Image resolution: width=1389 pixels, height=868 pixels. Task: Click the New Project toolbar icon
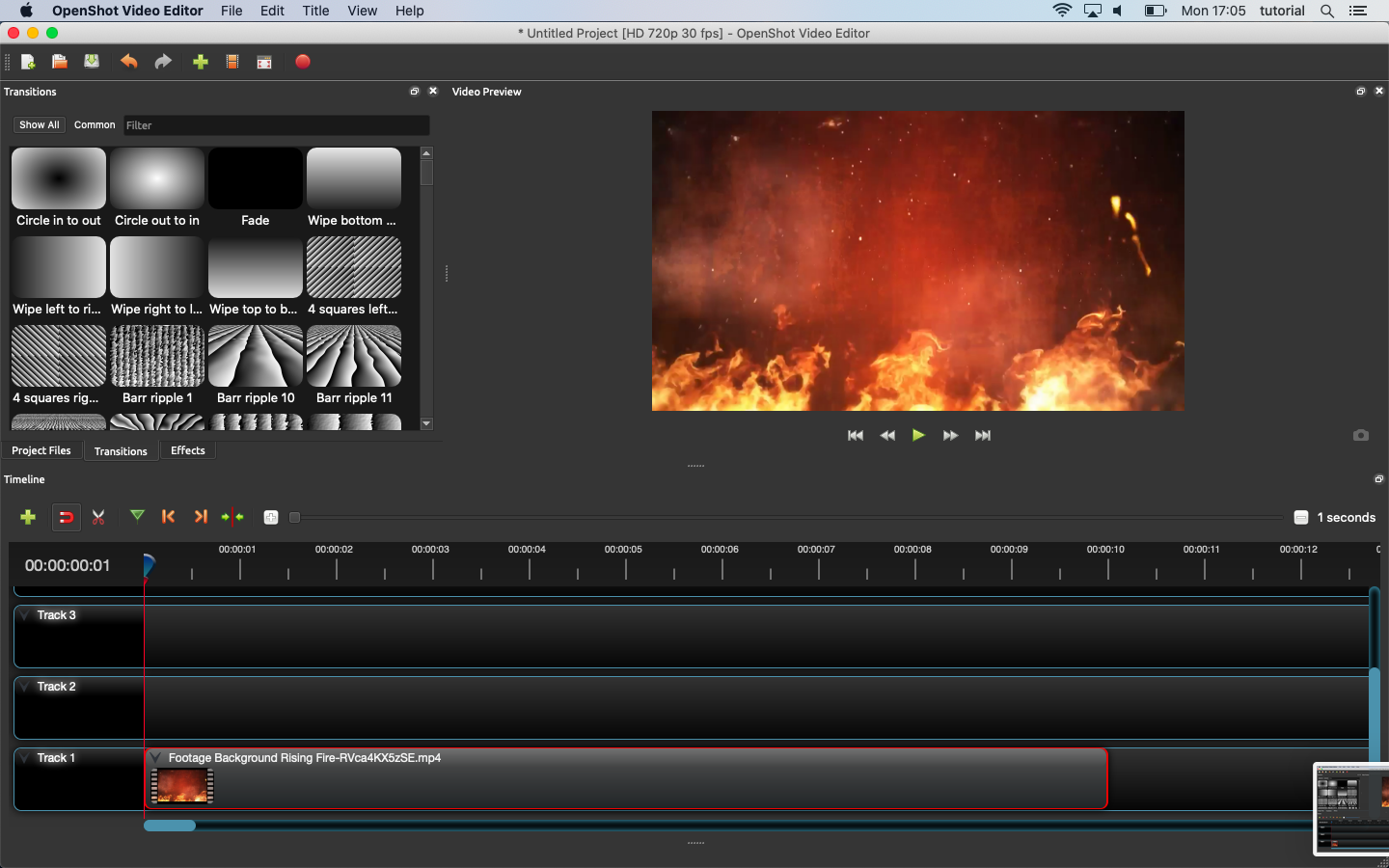click(28, 62)
